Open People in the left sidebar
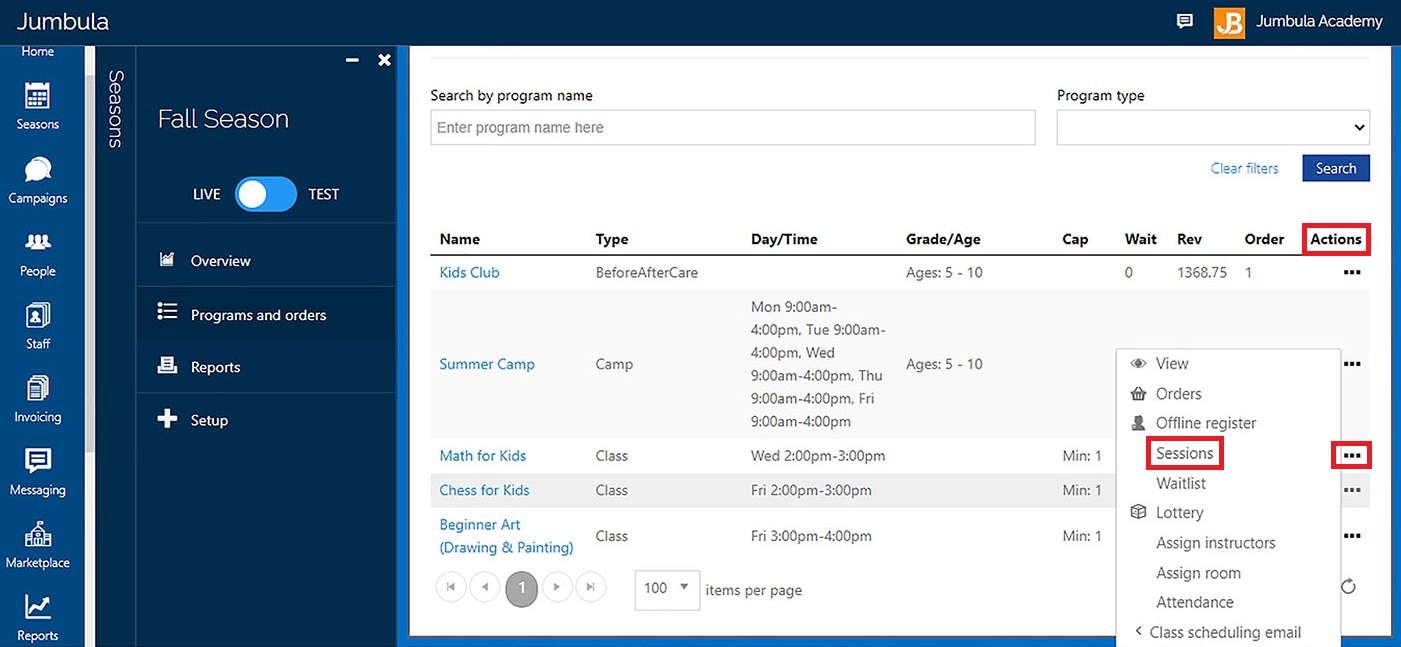1401x647 pixels. pyautogui.click(x=37, y=254)
